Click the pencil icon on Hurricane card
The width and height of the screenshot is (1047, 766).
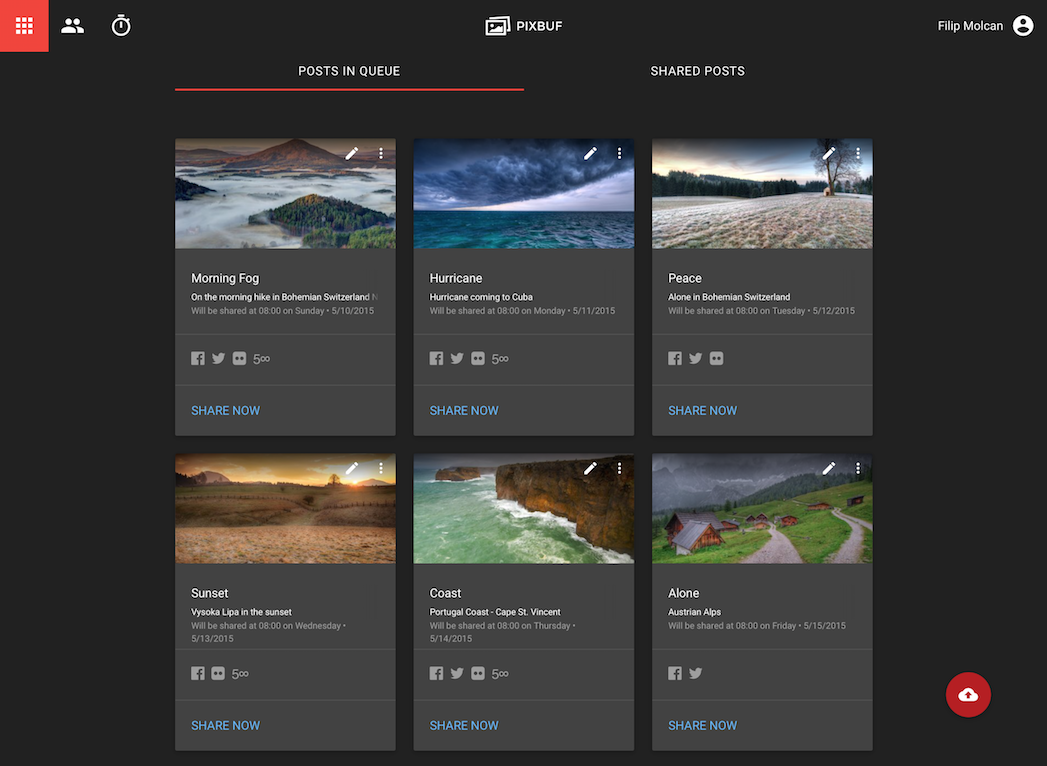click(590, 153)
